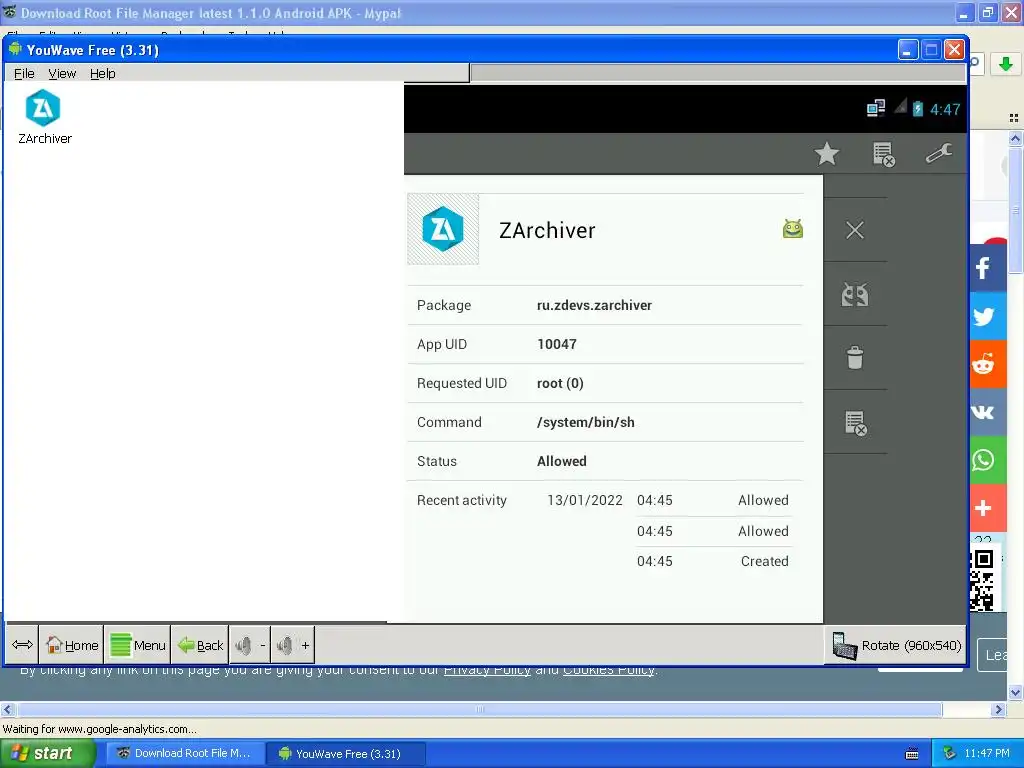Clear ZArchiver logs using the side list icon
The image size is (1024, 768).
(855, 423)
